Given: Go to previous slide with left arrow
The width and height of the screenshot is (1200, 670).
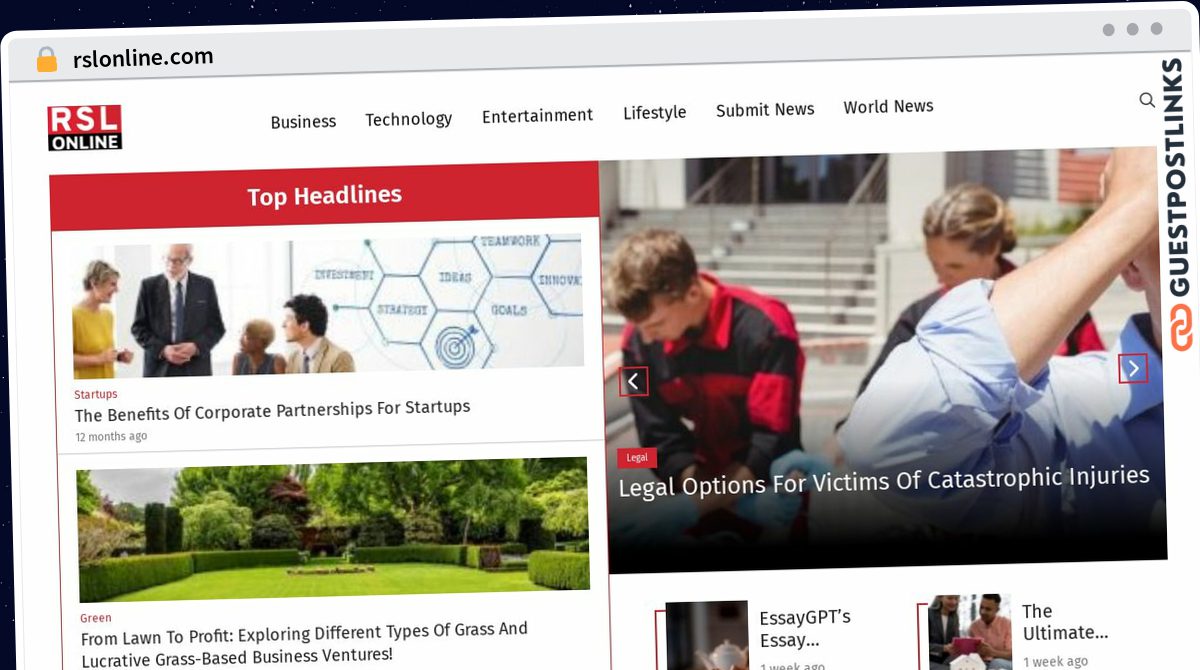Looking at the screenshot, I should 633,381.
